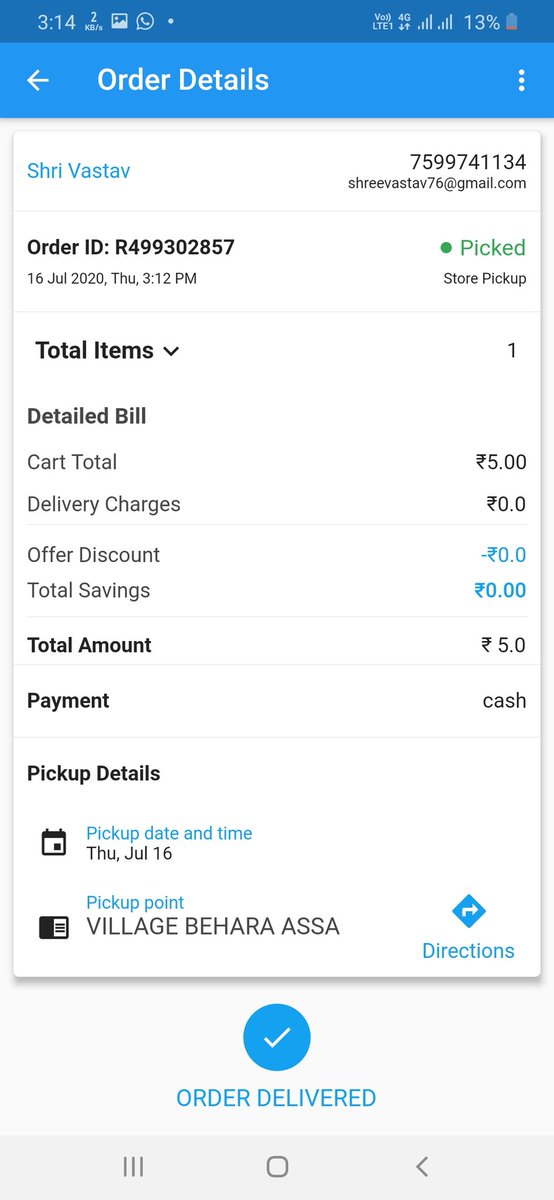Open the three-dot overflow menu
The height and width of the screenshot is (1200, 554).
point(521,81)
